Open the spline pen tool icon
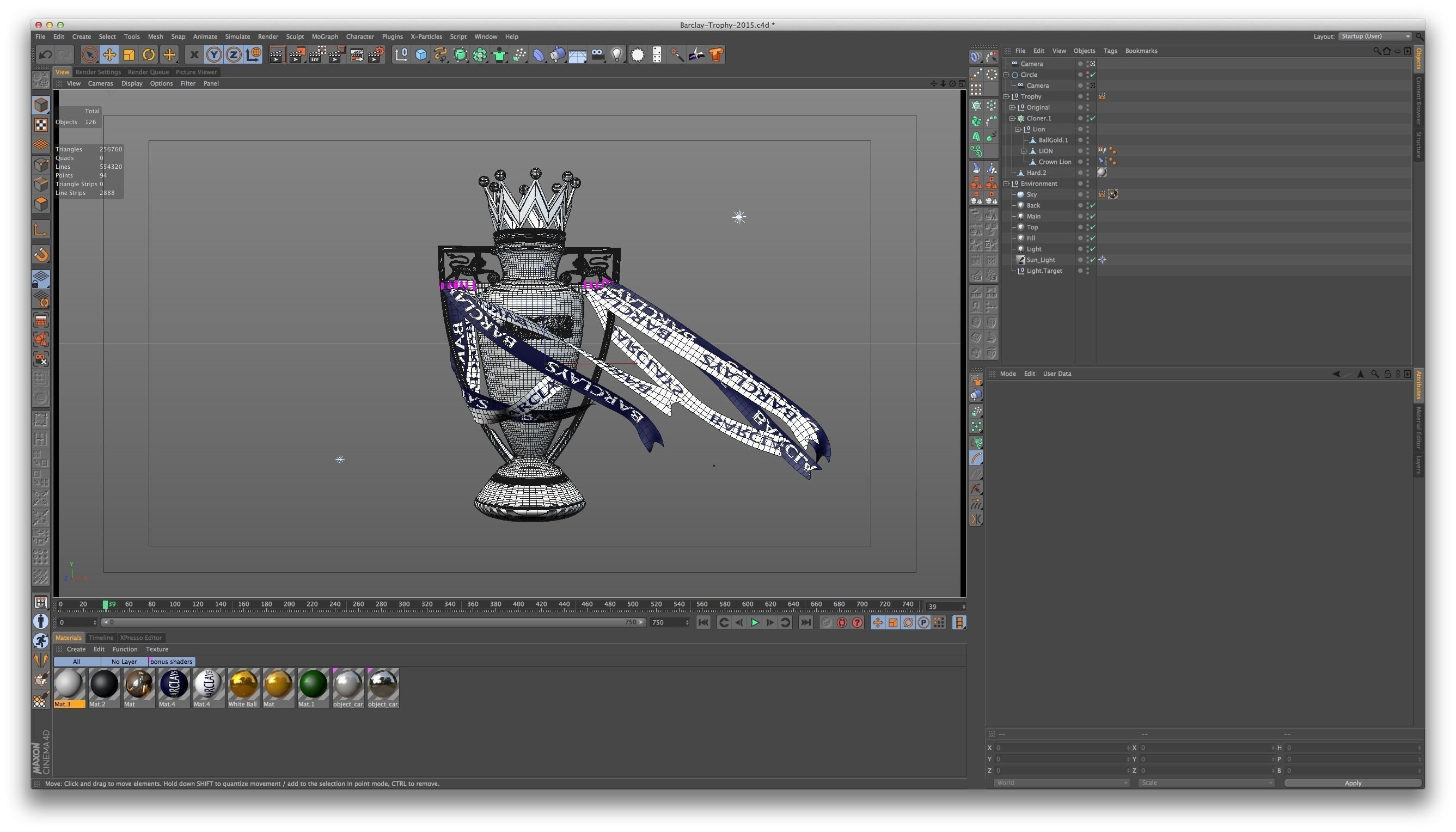This screenshot has width=1456, height=832. pos(441,55)
